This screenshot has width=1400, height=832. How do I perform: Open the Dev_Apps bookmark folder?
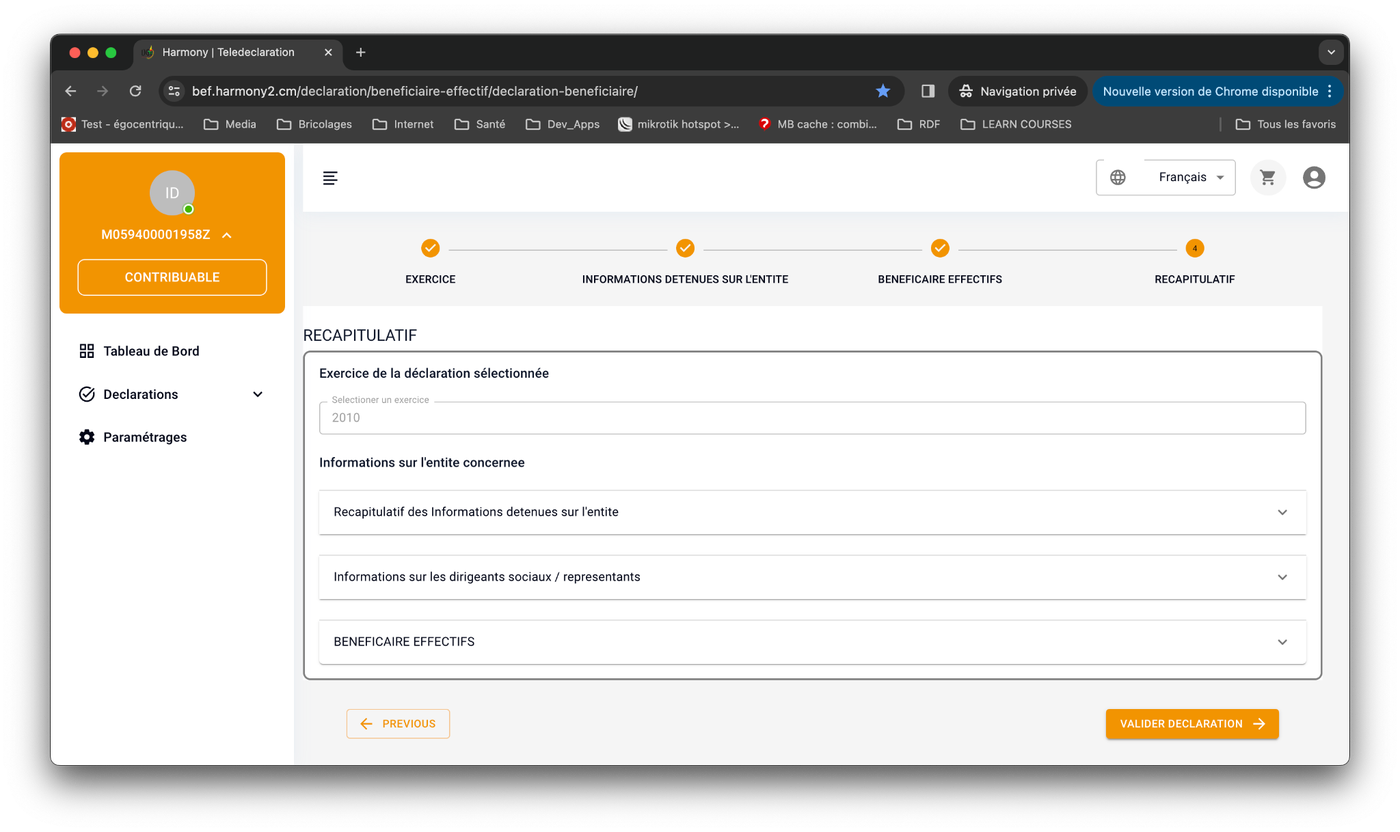coord(562,124)
